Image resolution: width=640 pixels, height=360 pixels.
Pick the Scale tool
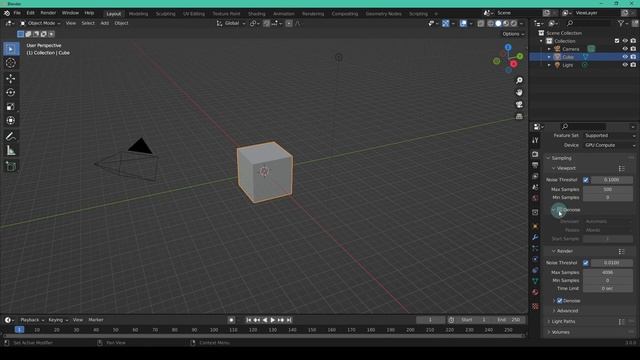[11, 107]
